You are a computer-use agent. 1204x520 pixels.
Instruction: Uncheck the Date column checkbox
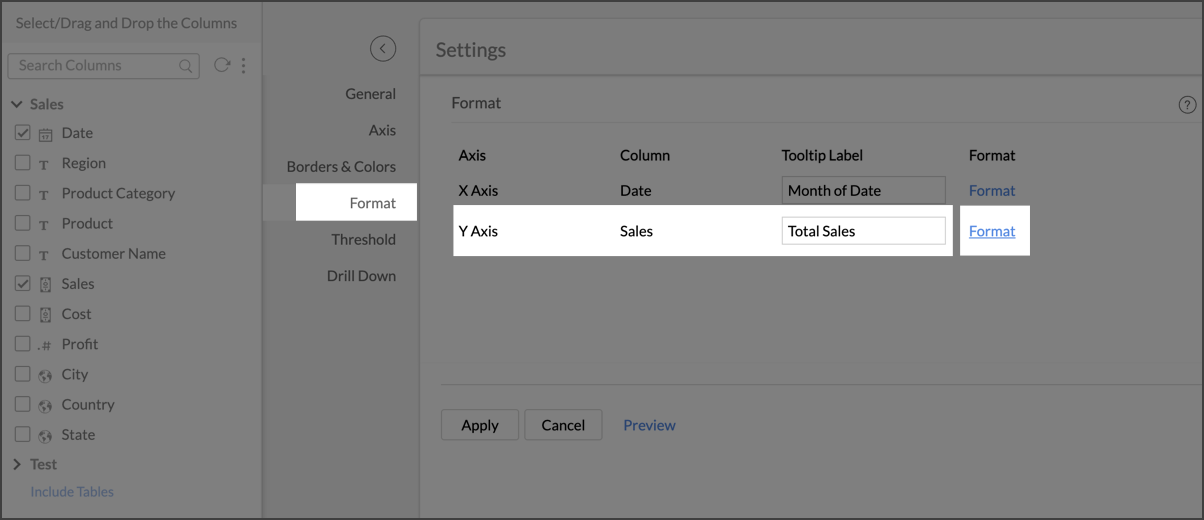[x=22, y=133]
